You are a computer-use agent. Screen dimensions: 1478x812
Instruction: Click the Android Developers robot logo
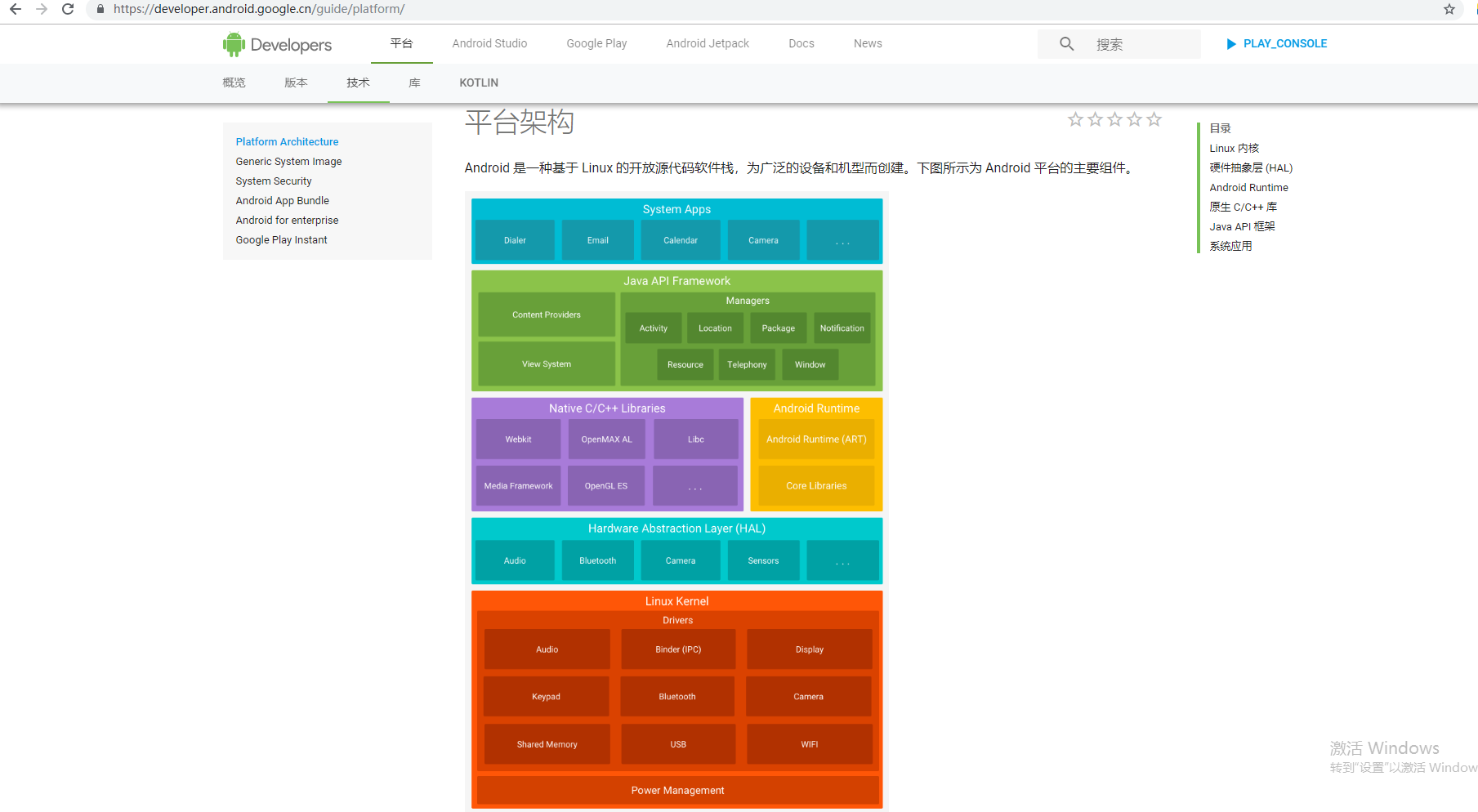[x=234, y=43]
